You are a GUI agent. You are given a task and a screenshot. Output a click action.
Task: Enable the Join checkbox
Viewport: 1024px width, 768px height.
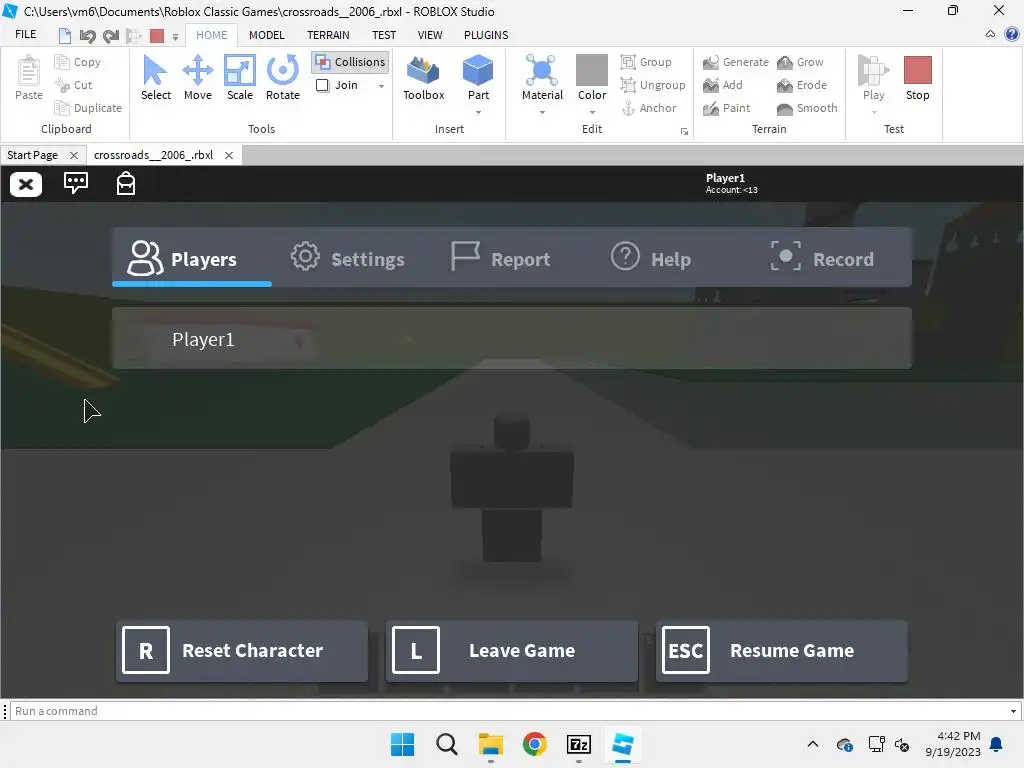pos(323,85)
